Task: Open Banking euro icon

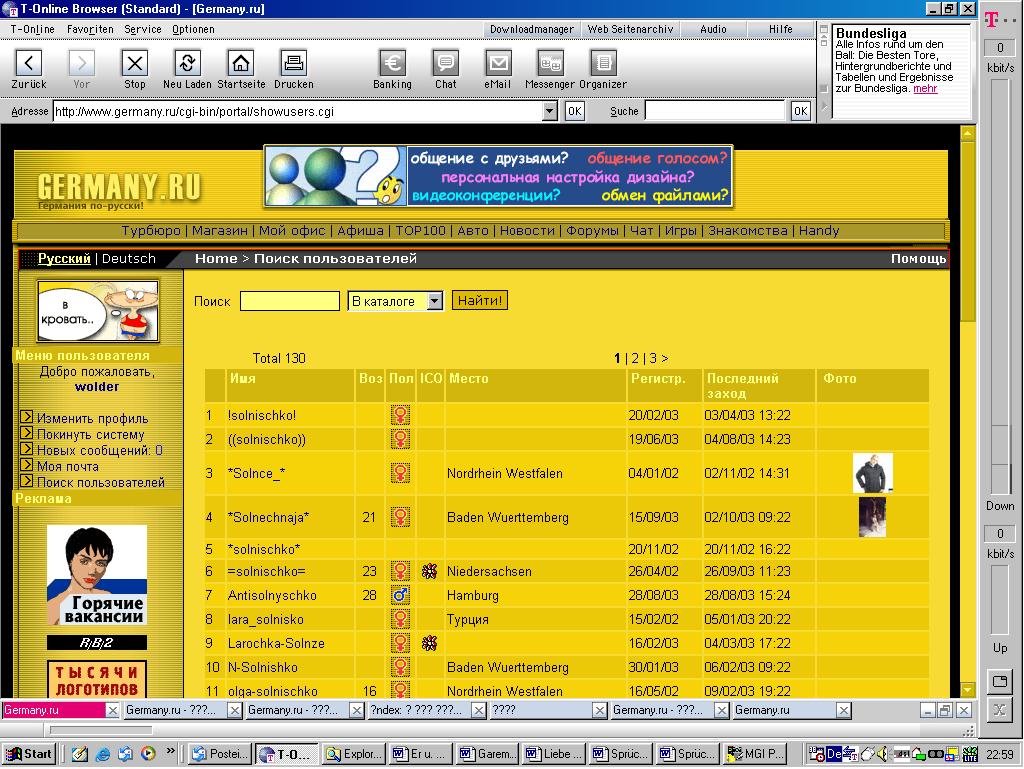Action: 392,64
